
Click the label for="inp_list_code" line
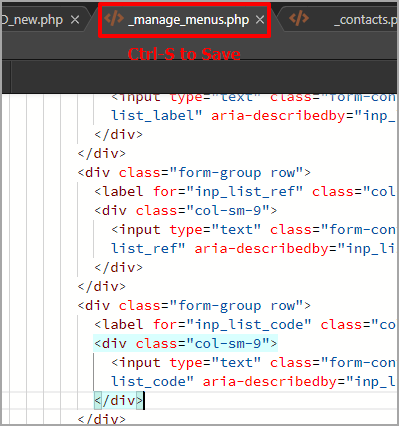pyautogui.click(x=245, y=325)
